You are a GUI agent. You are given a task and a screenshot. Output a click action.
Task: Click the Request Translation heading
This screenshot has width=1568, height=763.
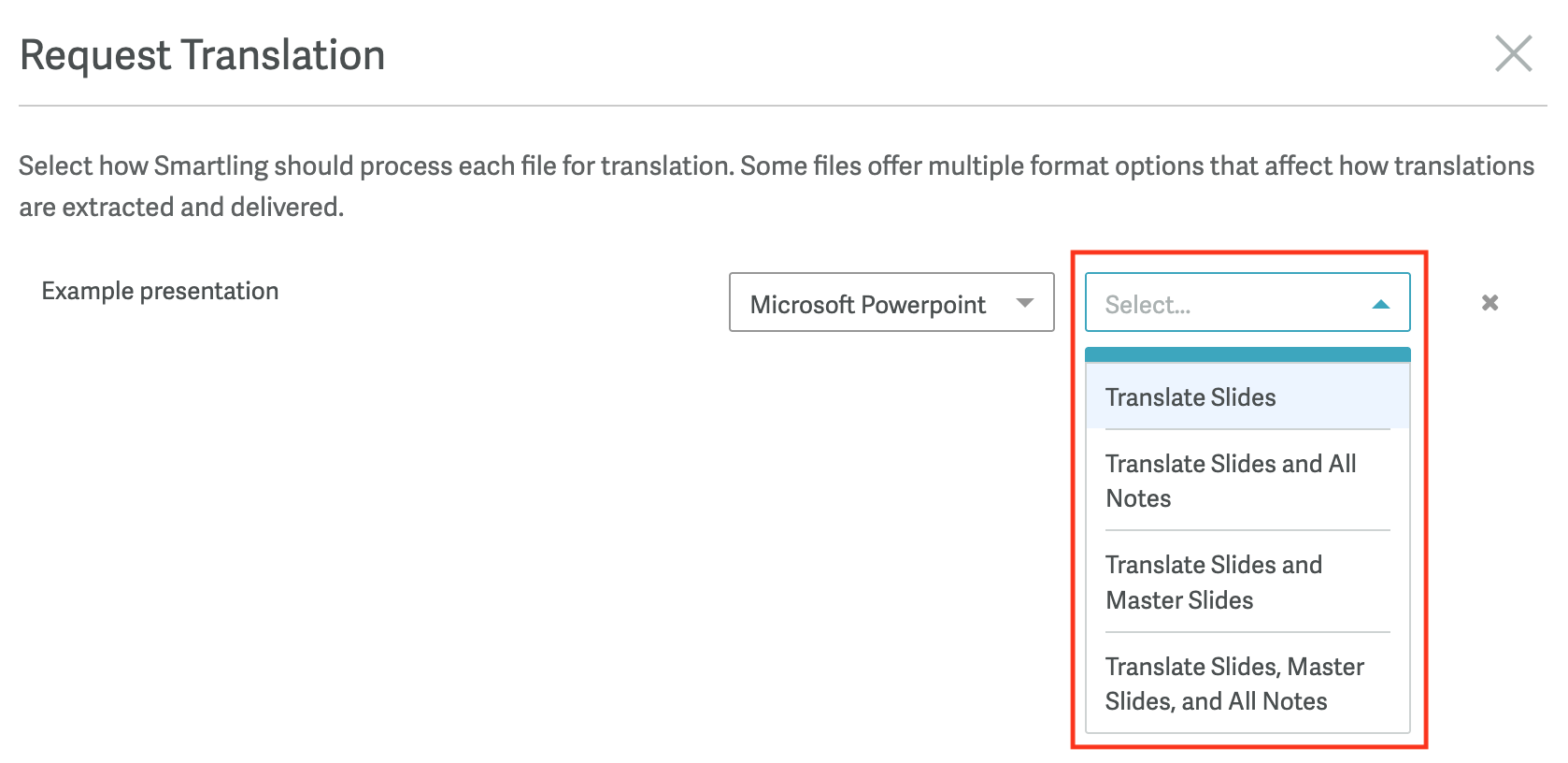pyautogui.click(x=202, y=55)
